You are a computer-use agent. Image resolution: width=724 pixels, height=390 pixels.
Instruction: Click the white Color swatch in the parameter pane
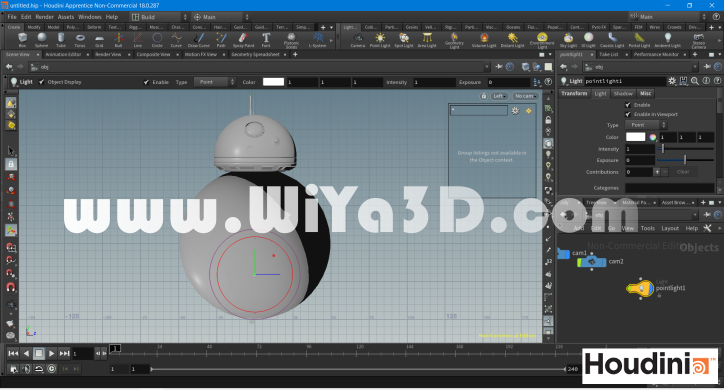coord(635,137)
